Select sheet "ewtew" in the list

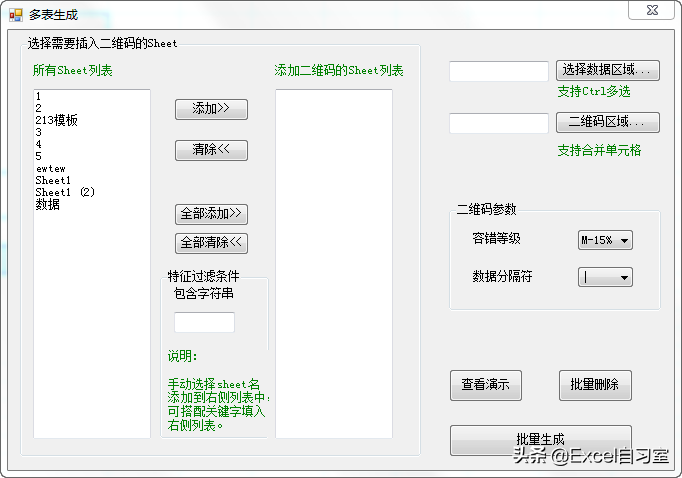click(x=92, y=168)
